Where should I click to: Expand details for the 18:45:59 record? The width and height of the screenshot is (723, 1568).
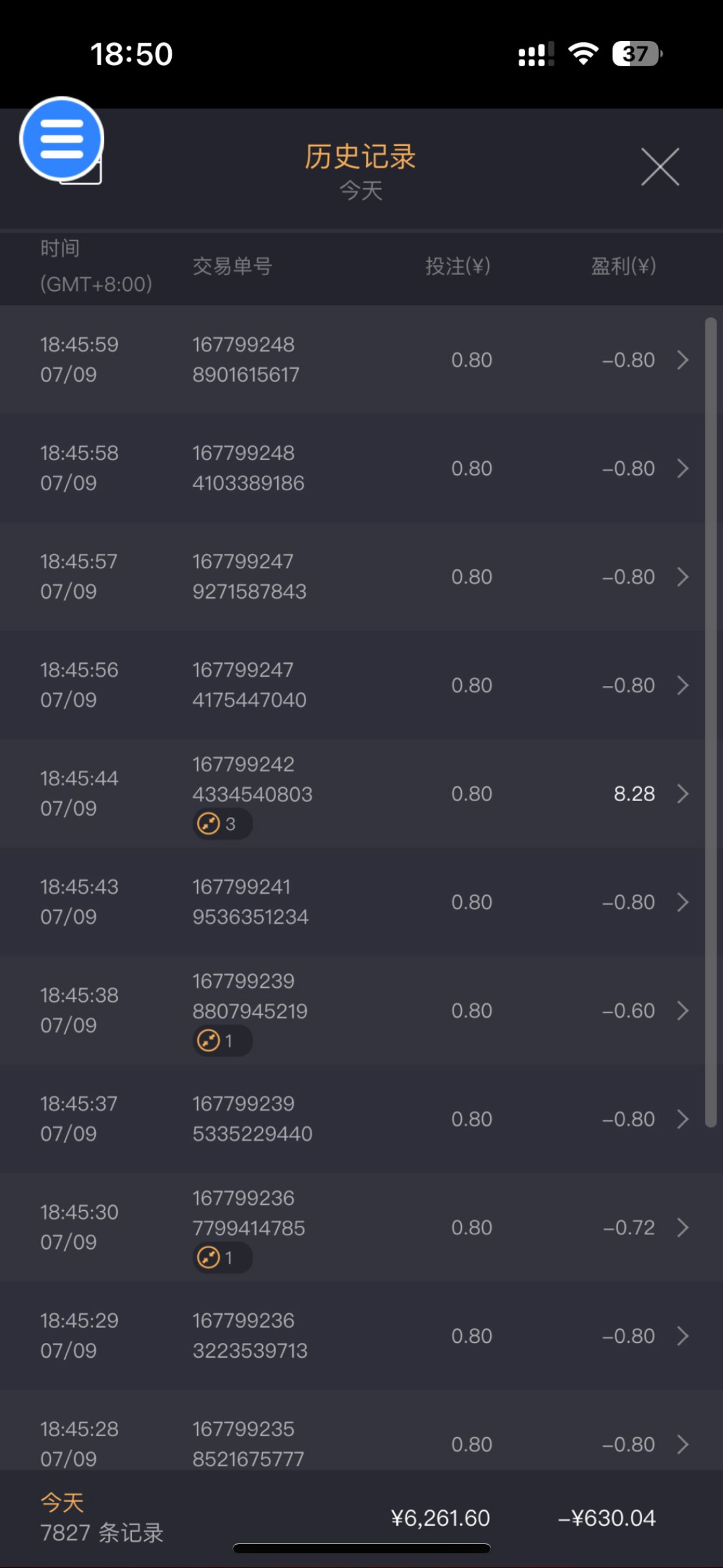tap(683, 360)
